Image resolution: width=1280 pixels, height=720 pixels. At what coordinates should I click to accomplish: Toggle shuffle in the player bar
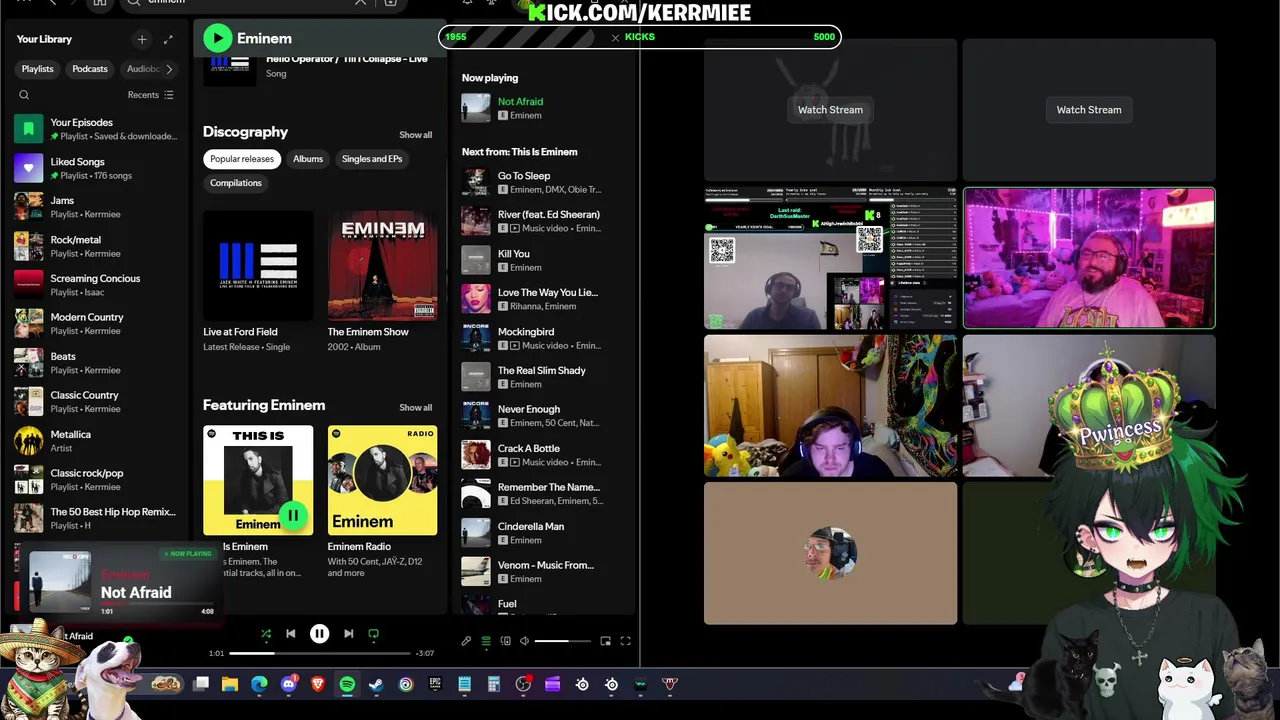tap(265, 633)
